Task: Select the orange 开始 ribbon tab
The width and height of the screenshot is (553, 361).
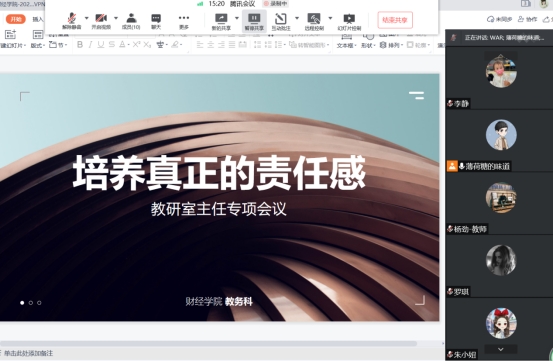Action: point(16,19)
